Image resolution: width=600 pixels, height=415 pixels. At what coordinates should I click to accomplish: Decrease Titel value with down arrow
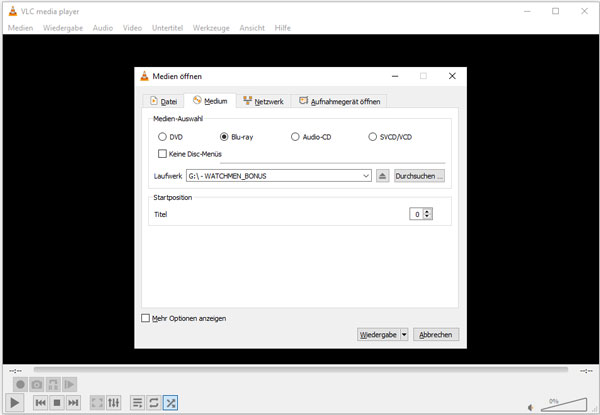427,217
